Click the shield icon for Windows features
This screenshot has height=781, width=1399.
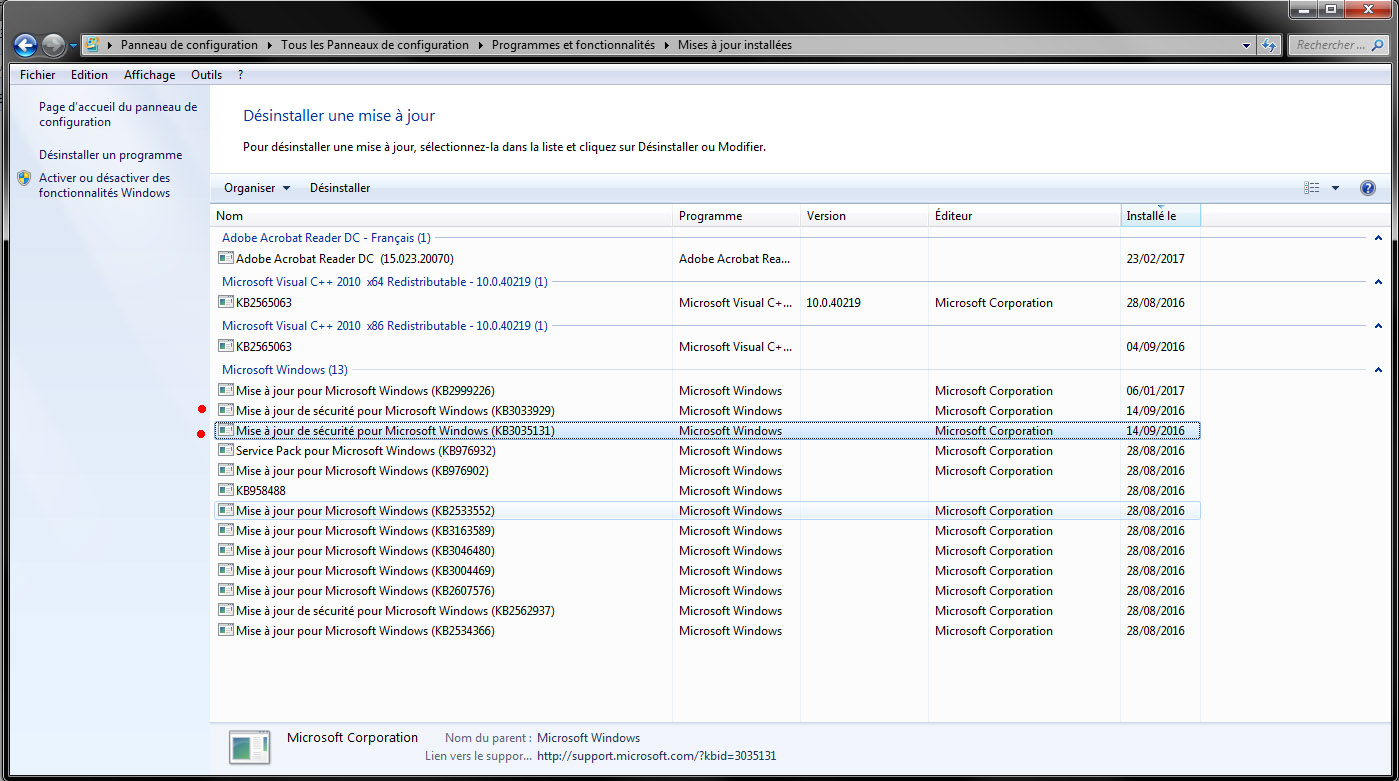pyautogui.click(x=24, y=179)
